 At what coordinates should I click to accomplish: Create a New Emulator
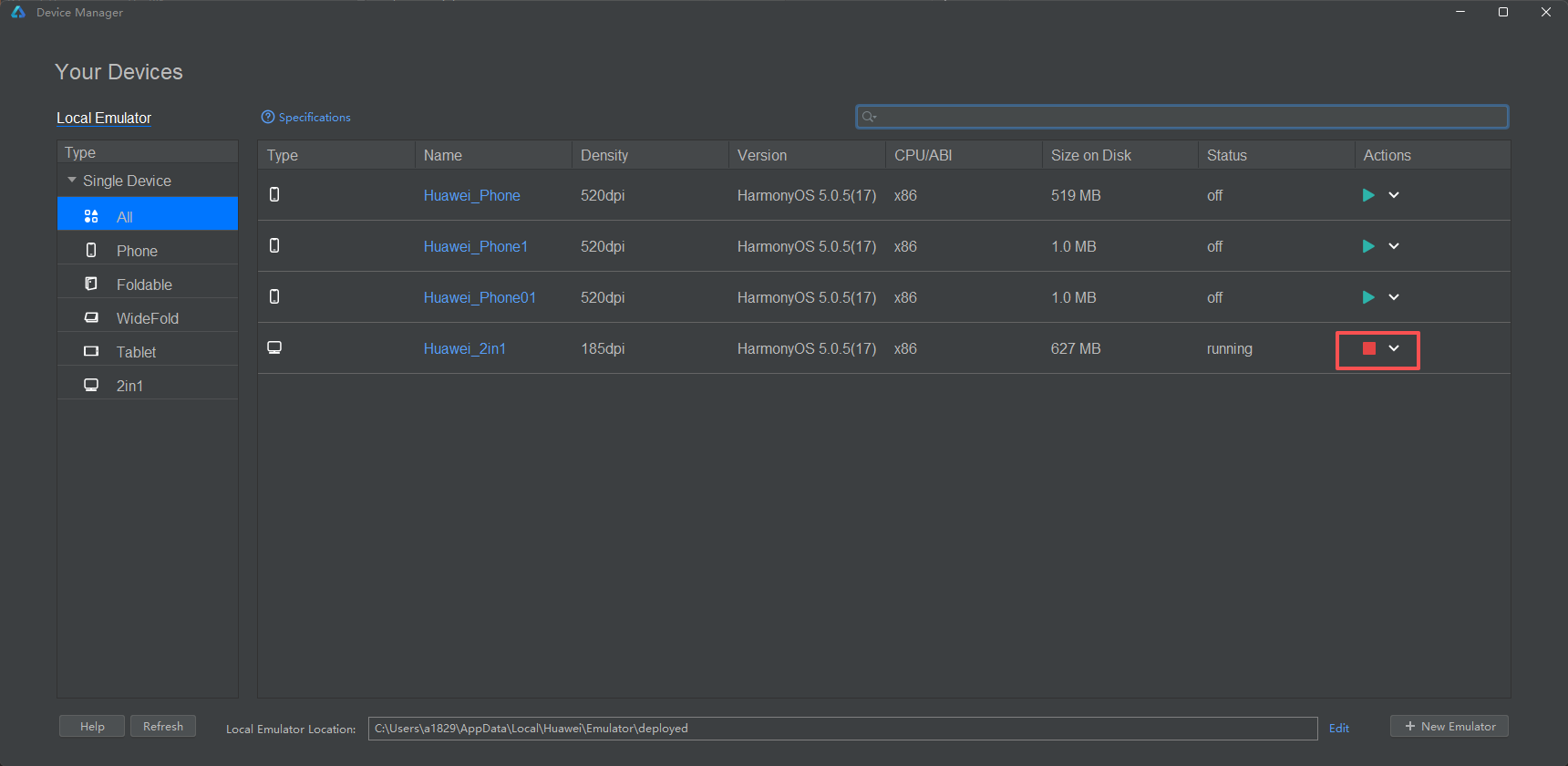point(1449,726)
